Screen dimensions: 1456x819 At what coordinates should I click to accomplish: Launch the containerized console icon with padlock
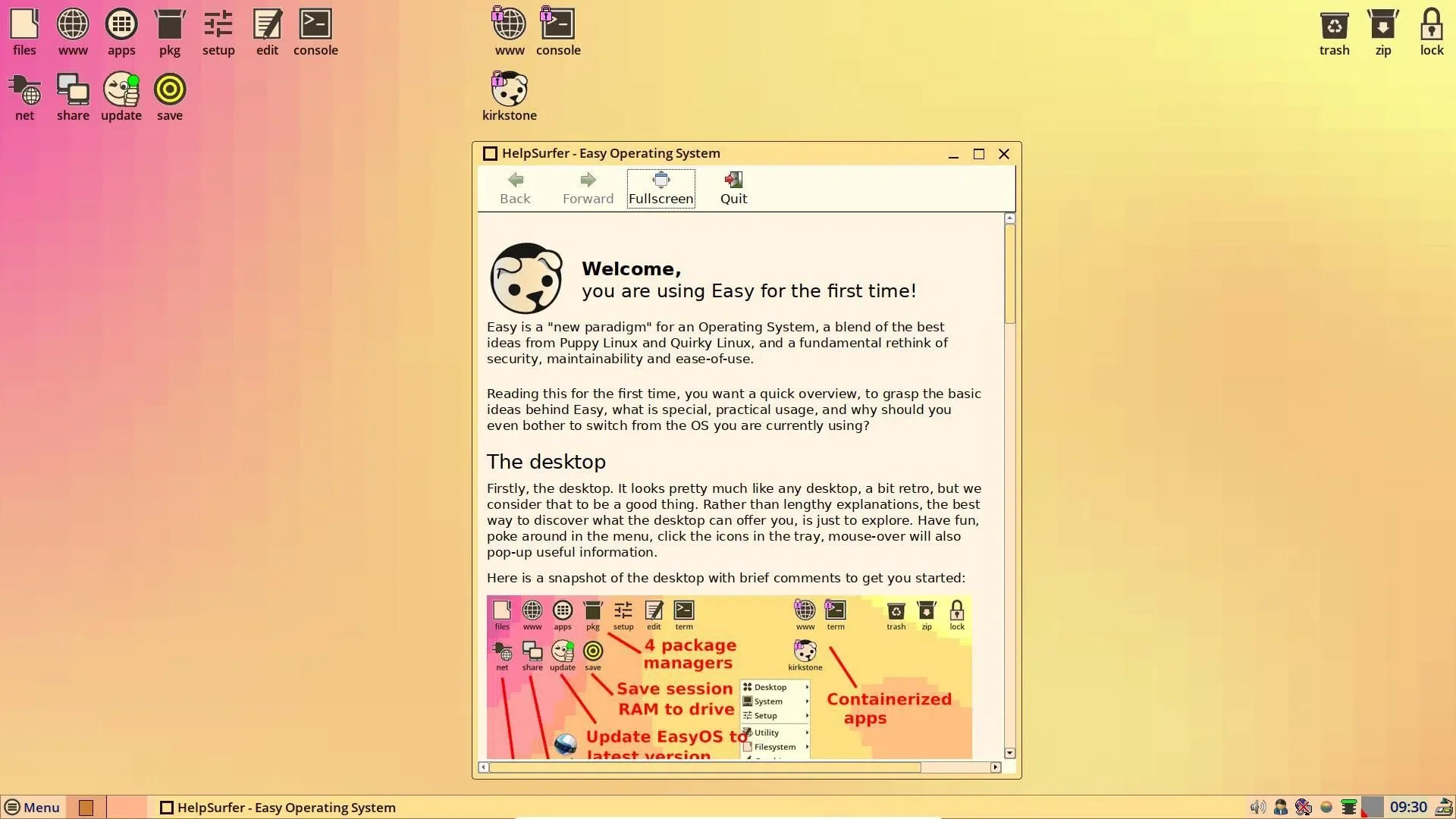(558, 32)
